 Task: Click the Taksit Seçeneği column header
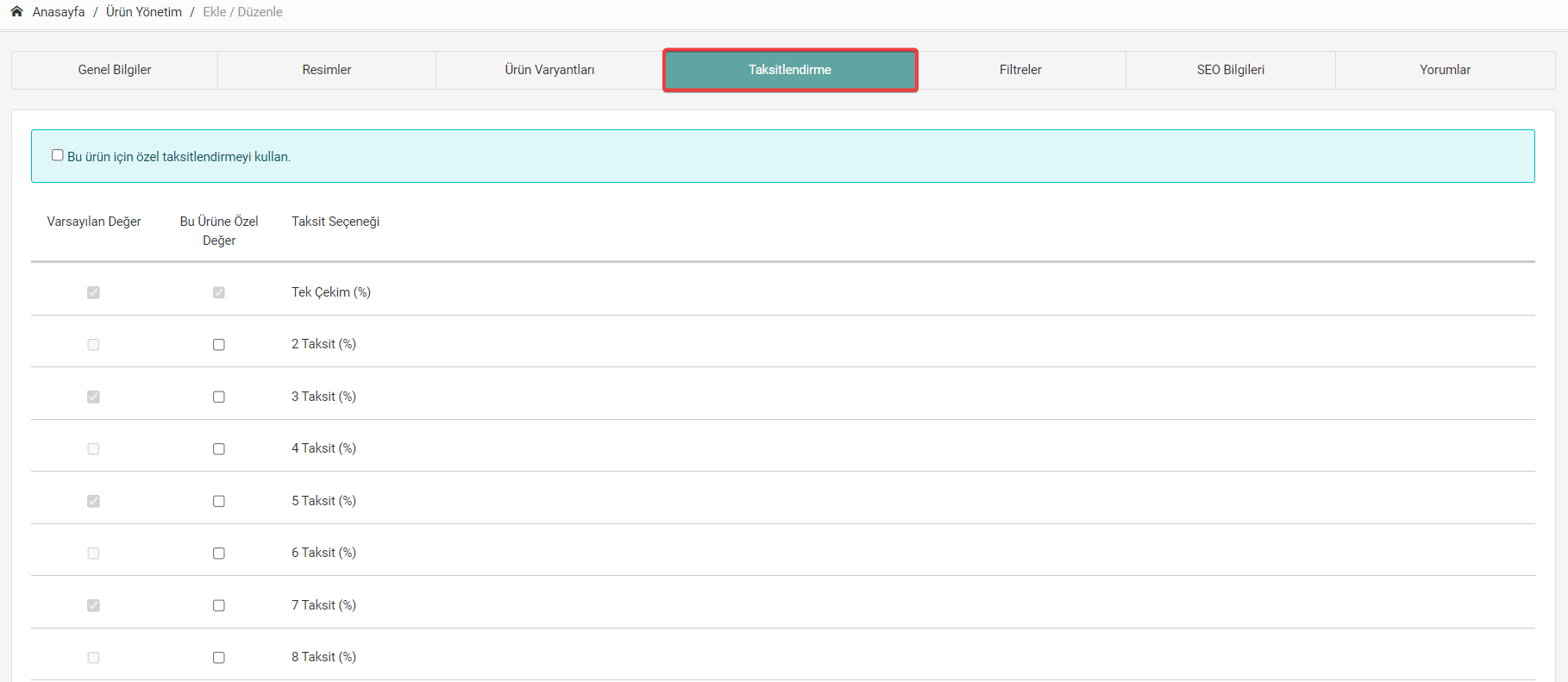click(336, 222)
